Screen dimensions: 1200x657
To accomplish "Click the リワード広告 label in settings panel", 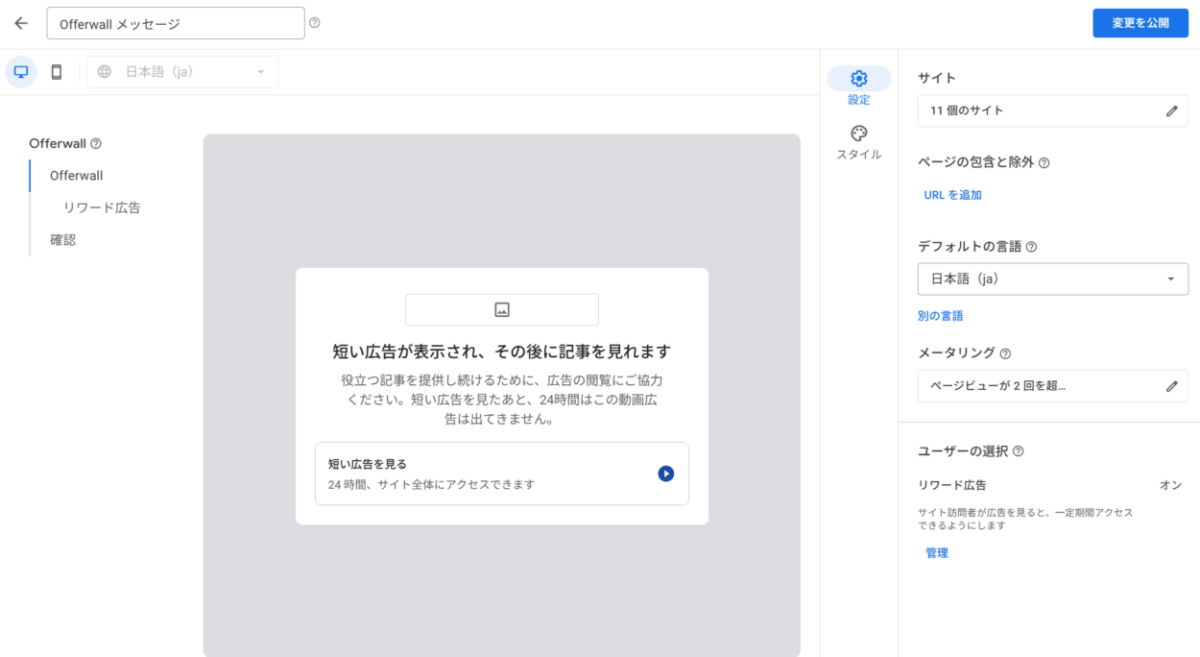I will 952,485.
